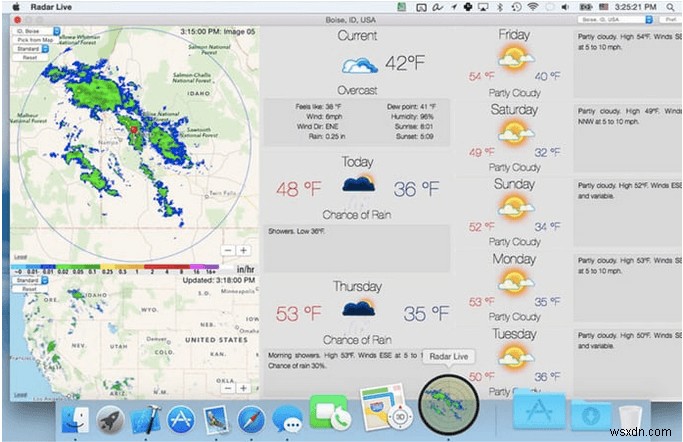This screenshot has height=442, width=683.
Task: Zoom in the radar map with plus
Action: point(244,250)
